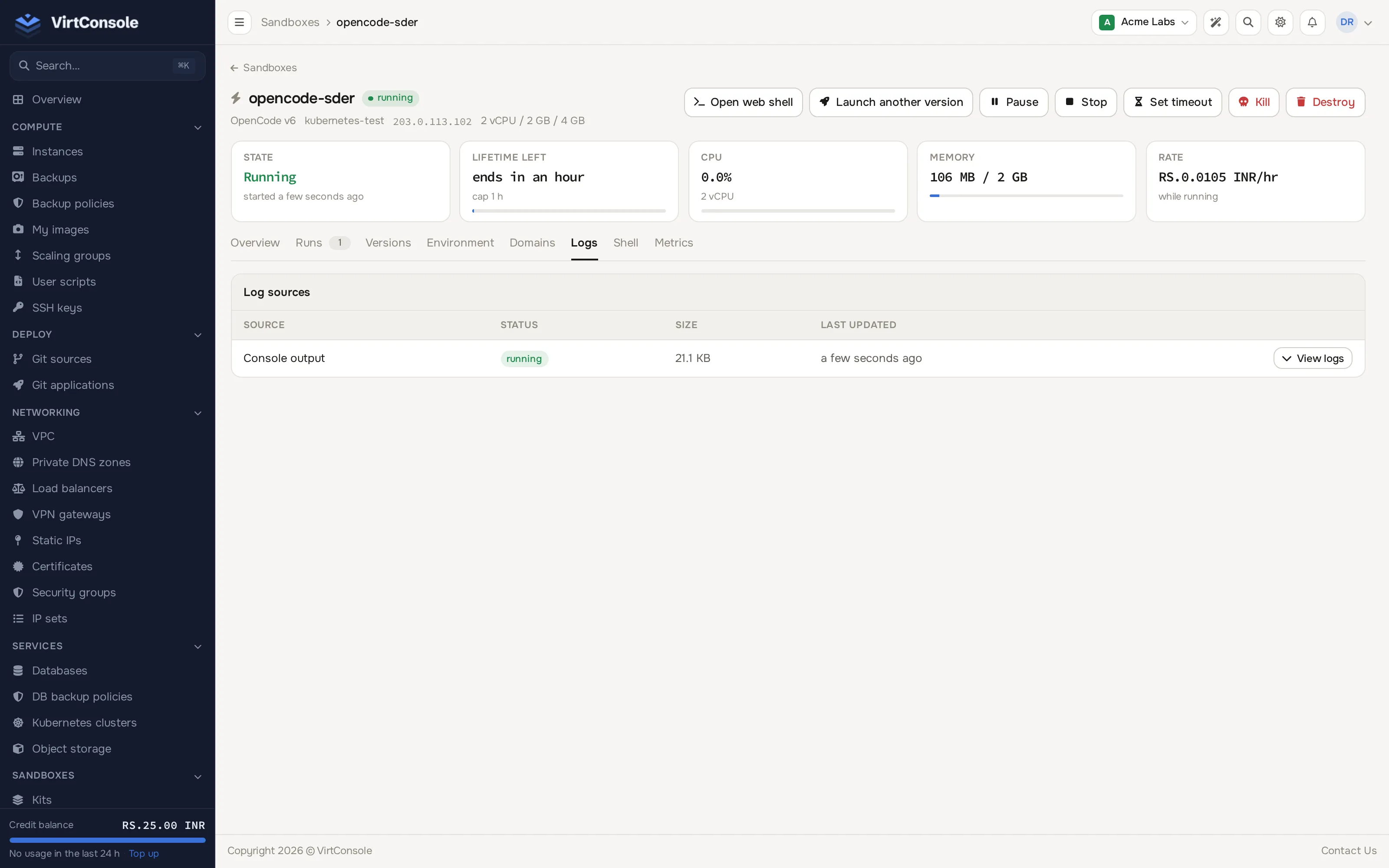Switch to the Metrics tab
The height and width of the screenshot is (868, 1389).
(673, 243)
